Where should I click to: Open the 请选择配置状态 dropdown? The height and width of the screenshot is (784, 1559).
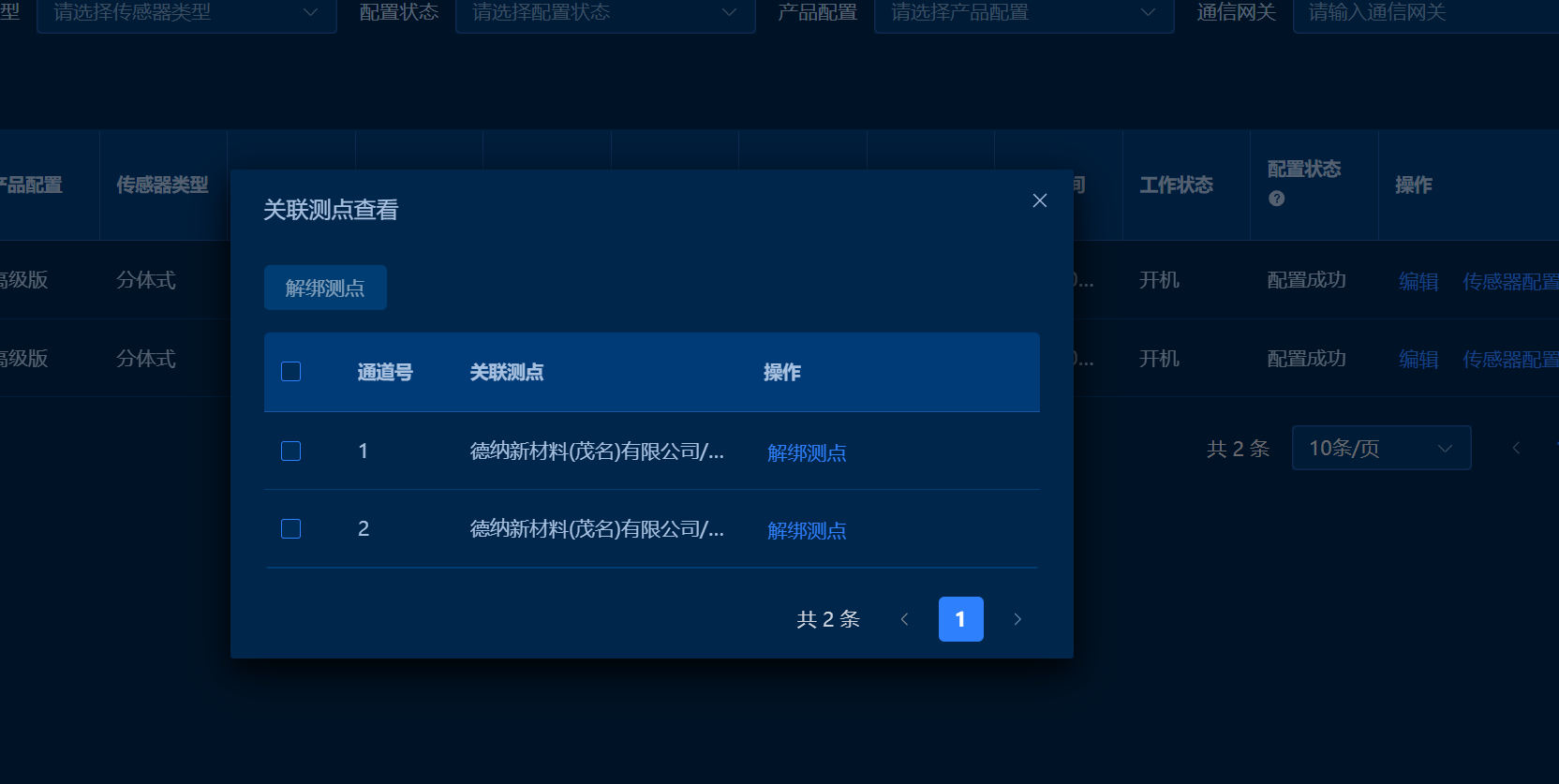(x=605, y=13)
